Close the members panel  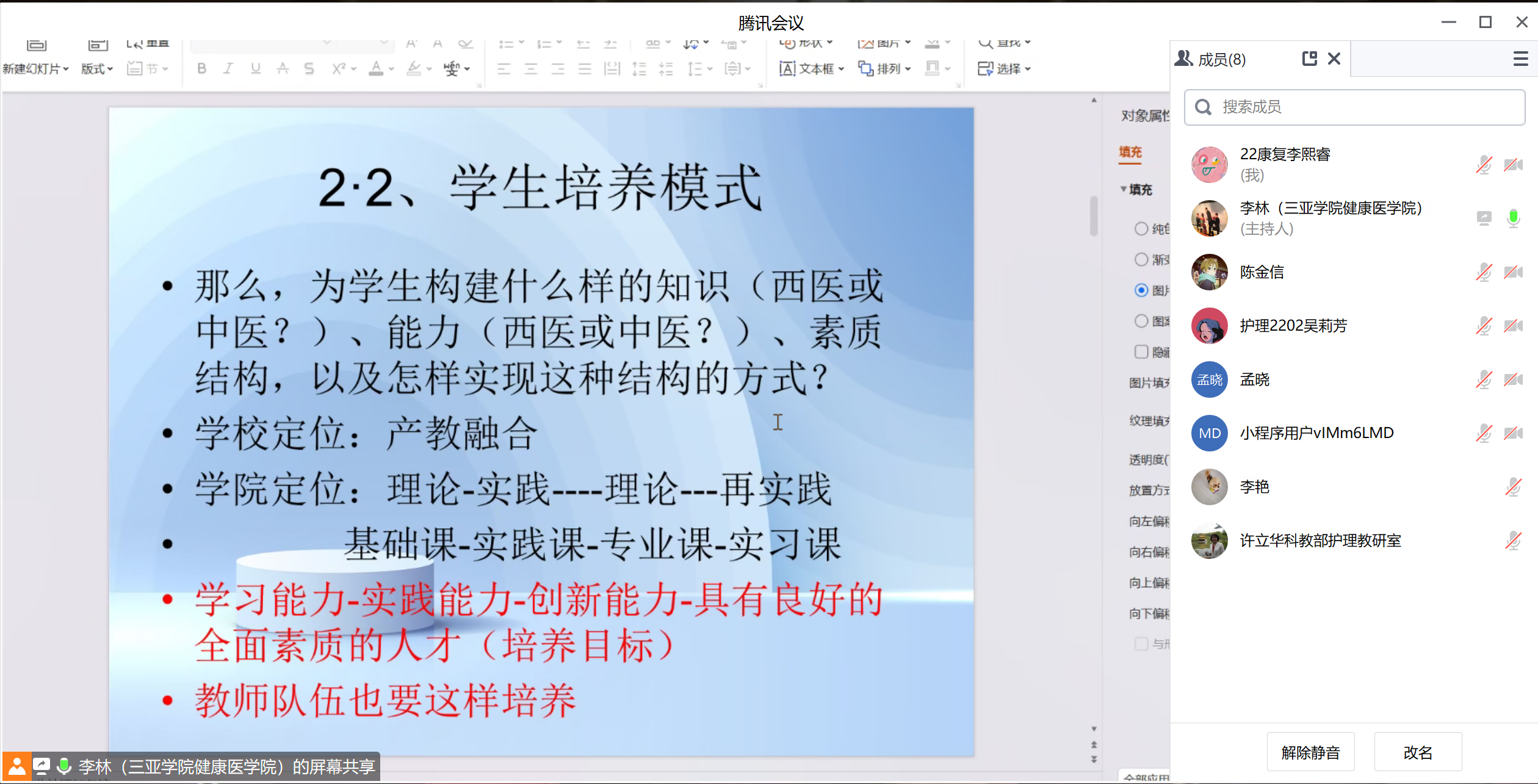click(x=1334, y=59)
